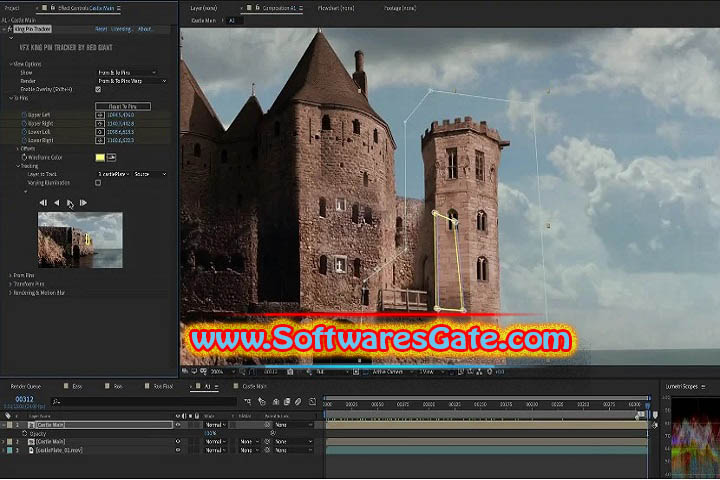
Task: Toggle the Wireframe Color stopwatch
Action: coord(24,157)
